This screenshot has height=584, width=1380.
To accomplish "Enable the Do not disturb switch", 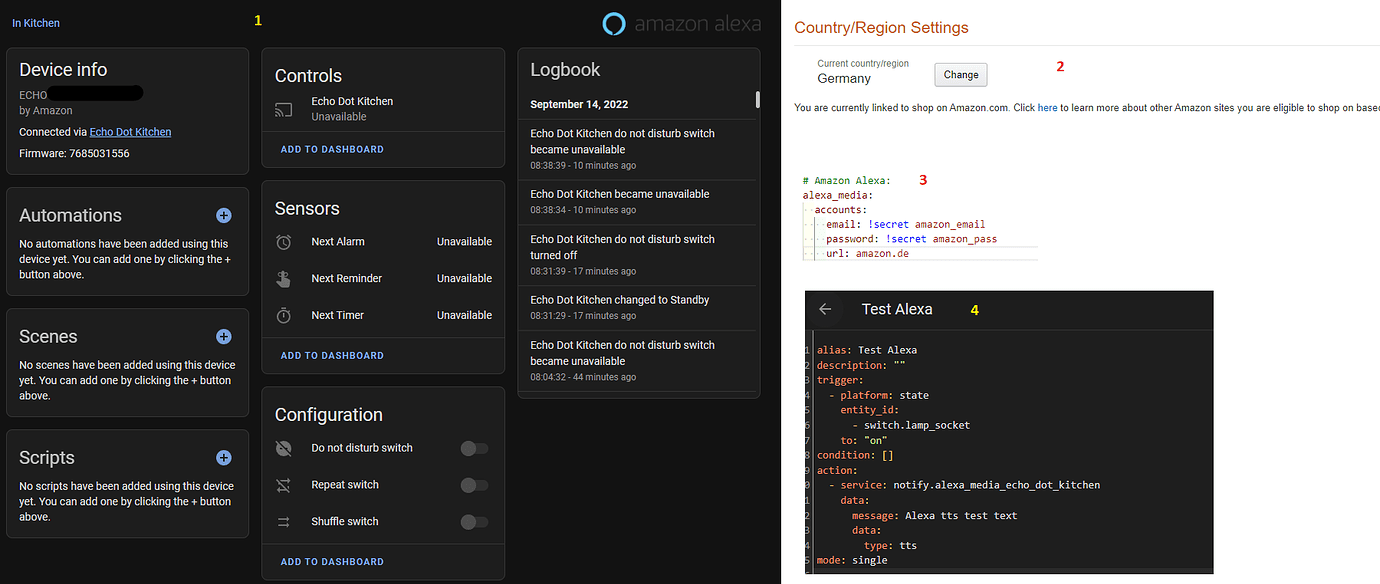I will click(x=474, y=448).
